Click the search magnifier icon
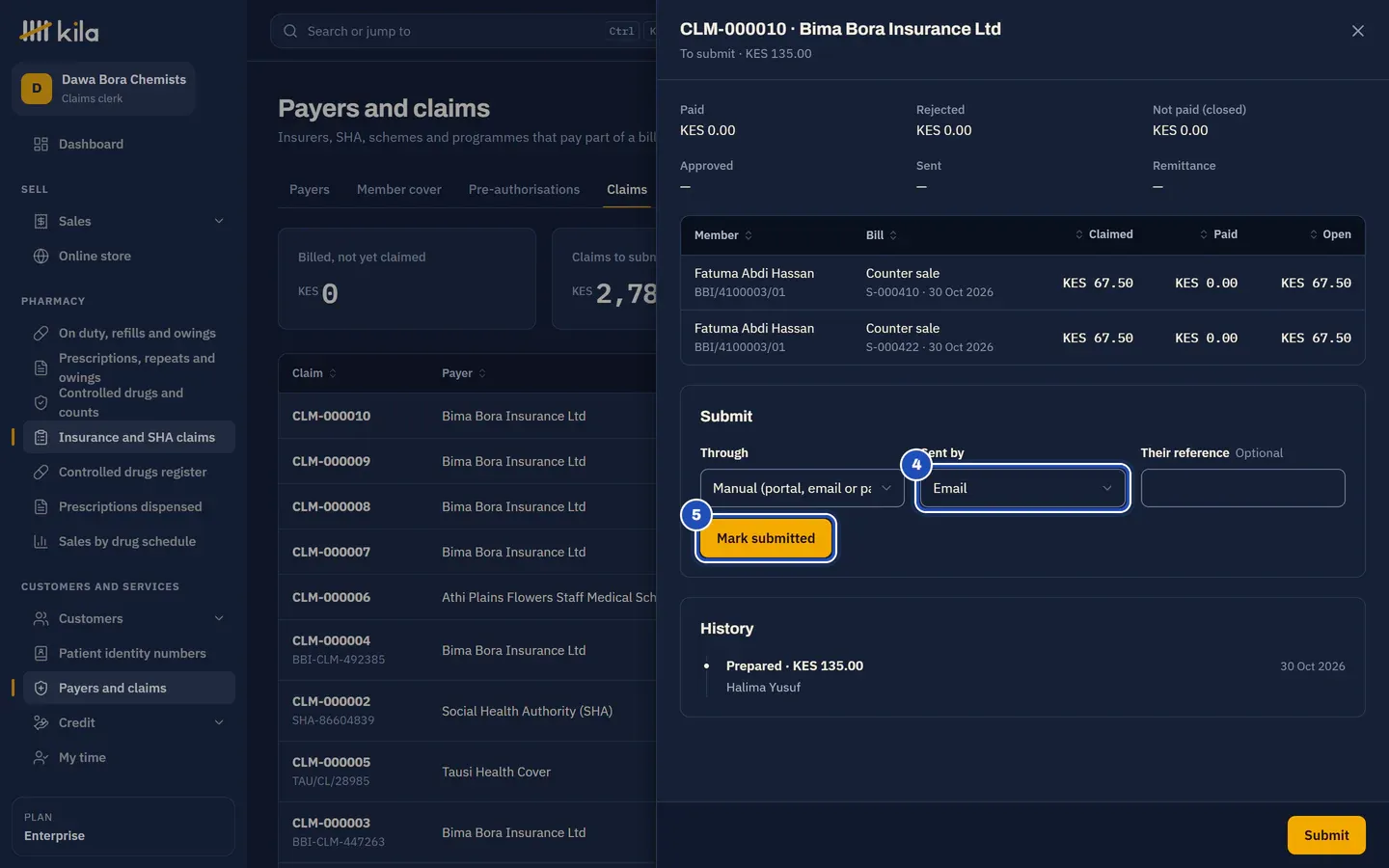The width and height of the screenshot is (1389, 868). click(x=290, y=31)
